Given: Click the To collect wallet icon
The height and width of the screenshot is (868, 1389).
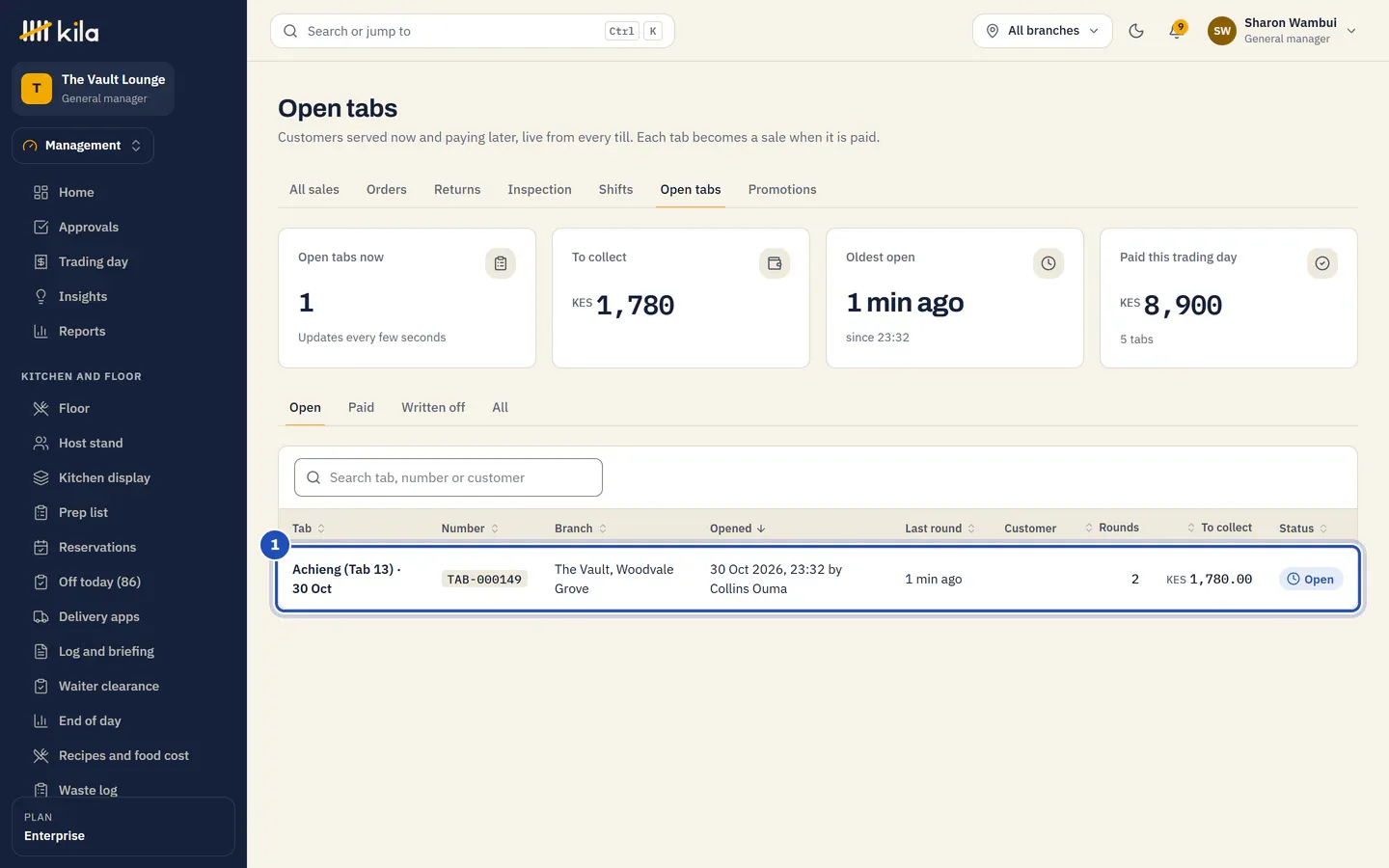Looking at the screenshot, I should click(775, 263).
